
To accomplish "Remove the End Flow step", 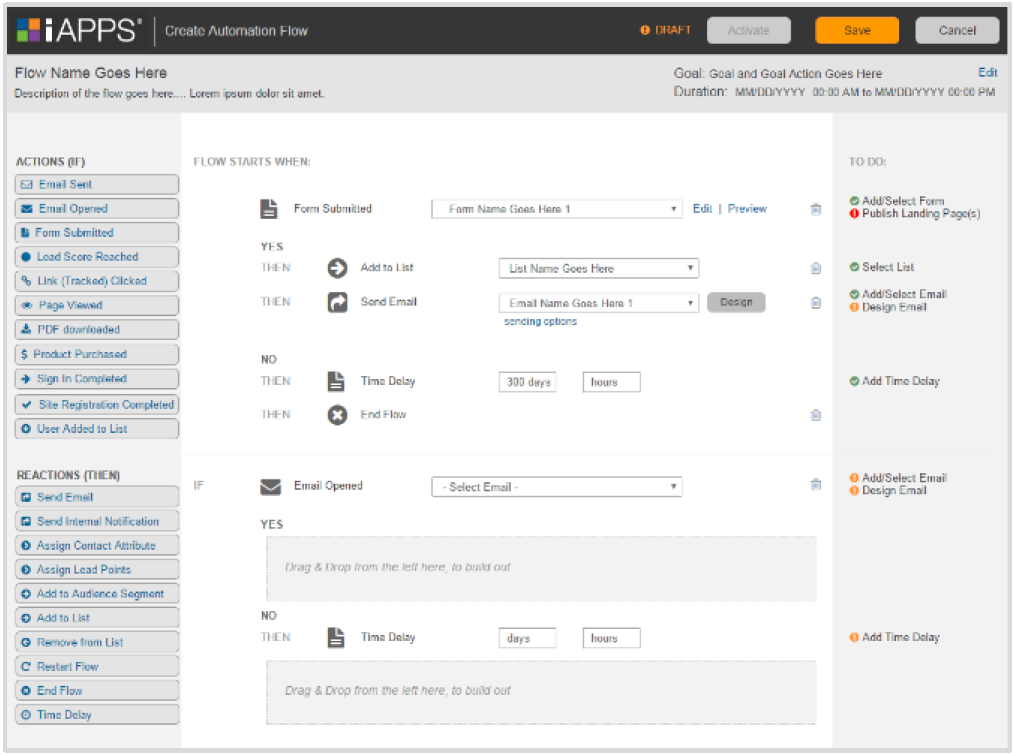I will (816, 415).
